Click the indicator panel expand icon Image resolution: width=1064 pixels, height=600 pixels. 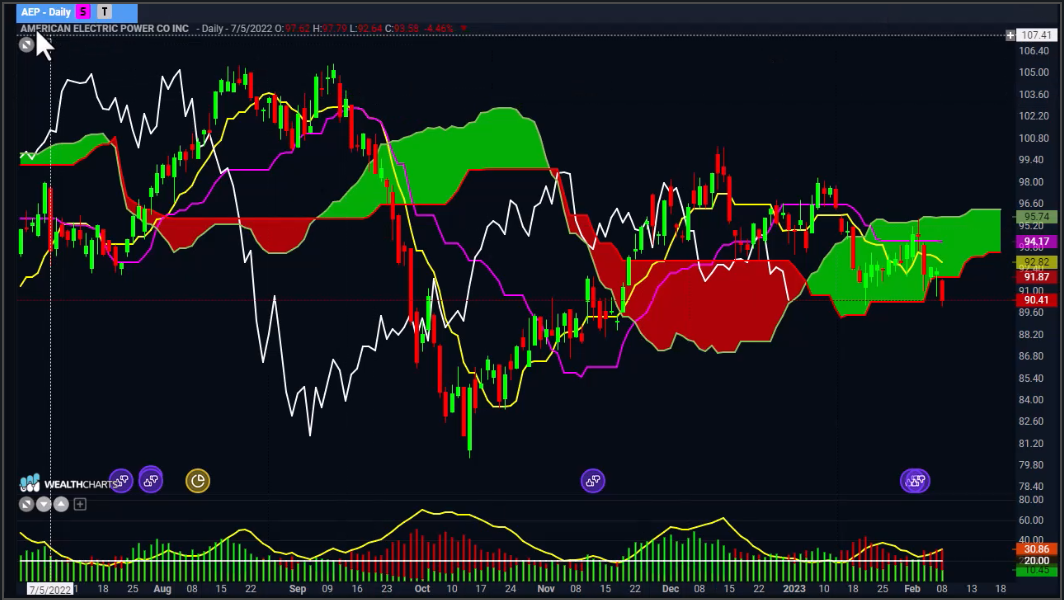26,504
